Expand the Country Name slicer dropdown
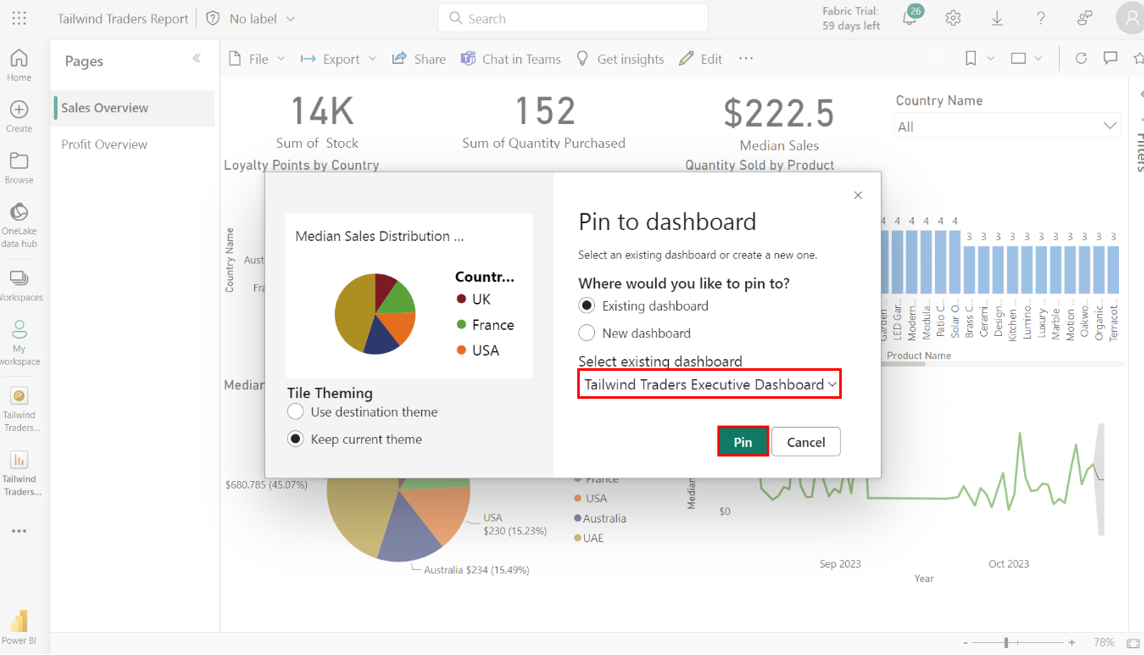 [x=1005, y=126]
